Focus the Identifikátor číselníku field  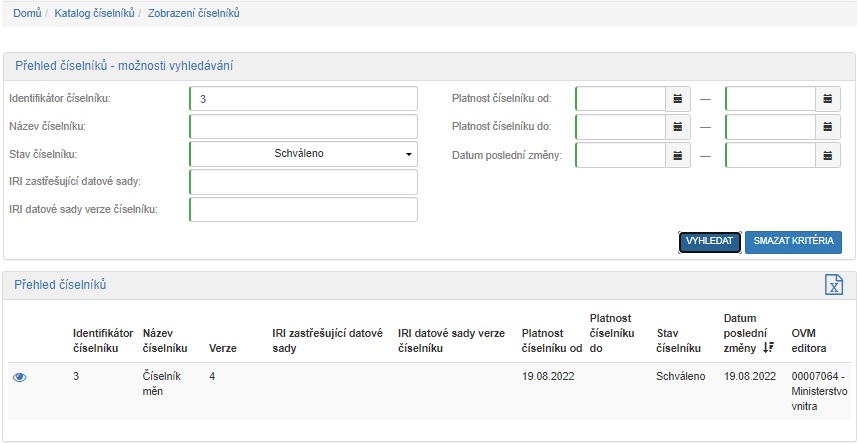tap(303, 99)
